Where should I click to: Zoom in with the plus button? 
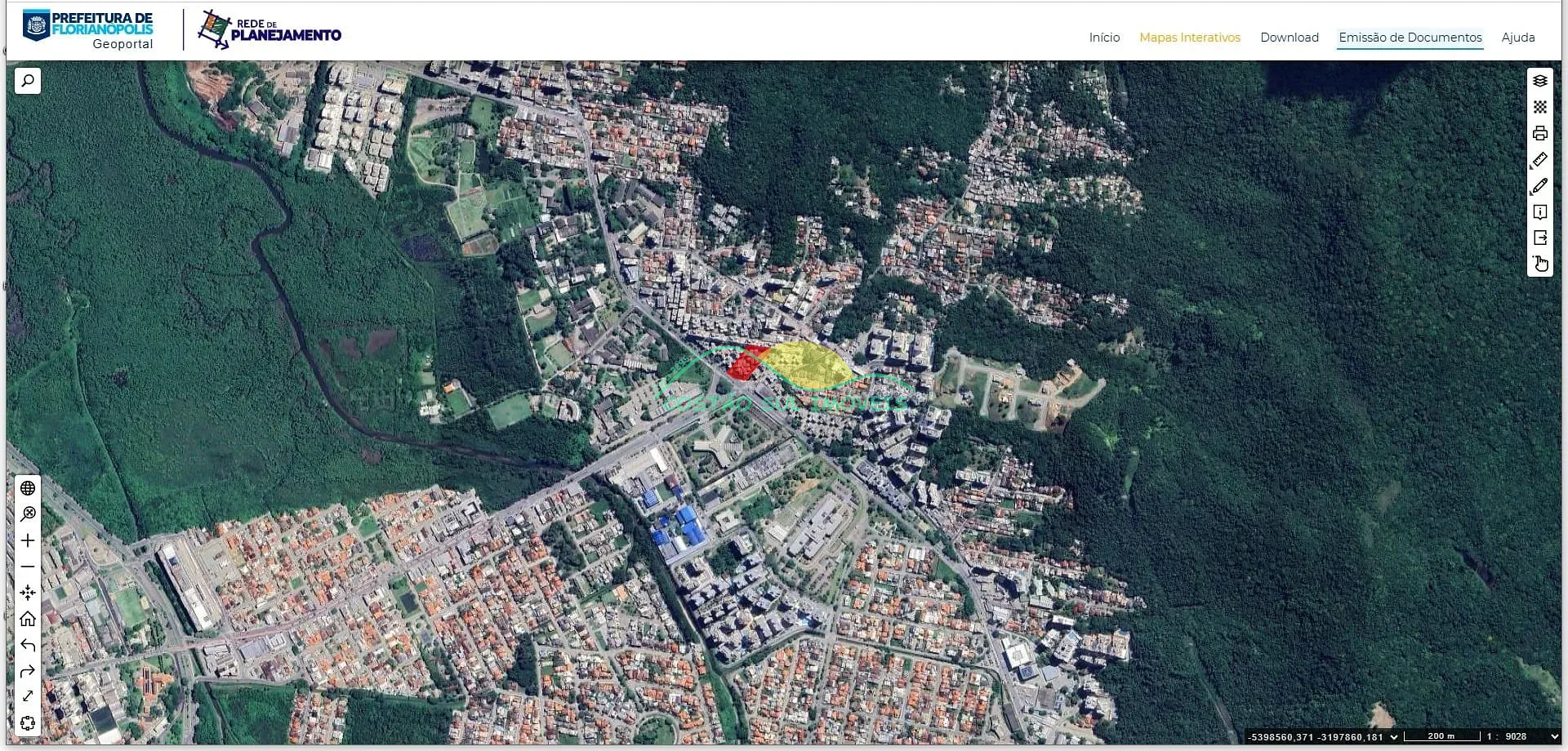pos(28,540)
